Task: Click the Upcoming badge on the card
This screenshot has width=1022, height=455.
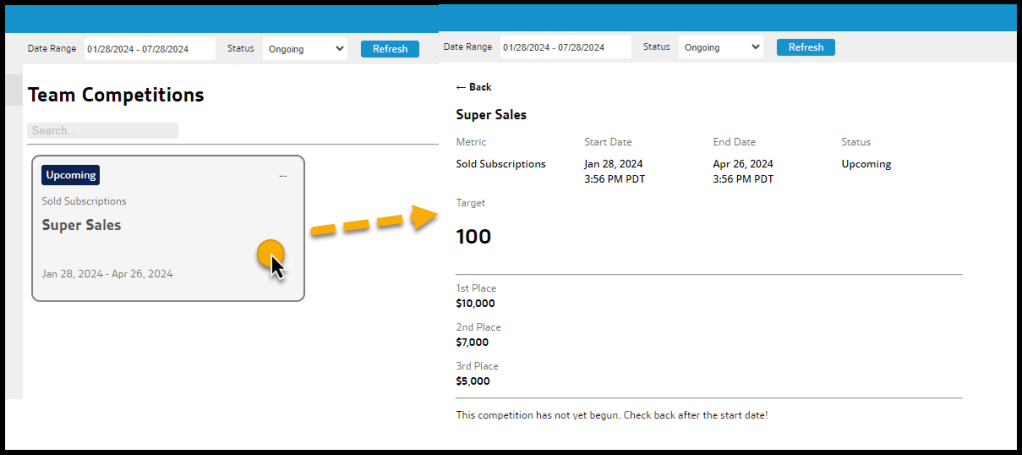Action: (71, 175)
